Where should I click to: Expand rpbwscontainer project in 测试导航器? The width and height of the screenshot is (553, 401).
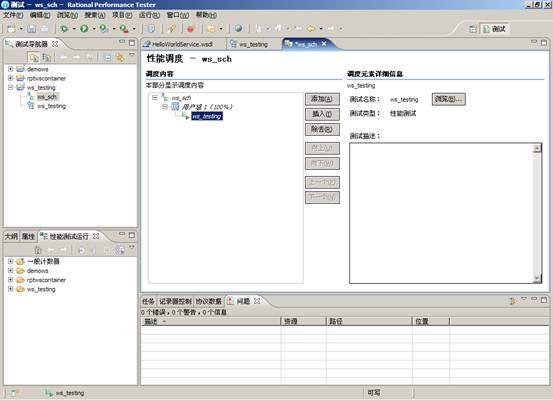tap(11, 78)
